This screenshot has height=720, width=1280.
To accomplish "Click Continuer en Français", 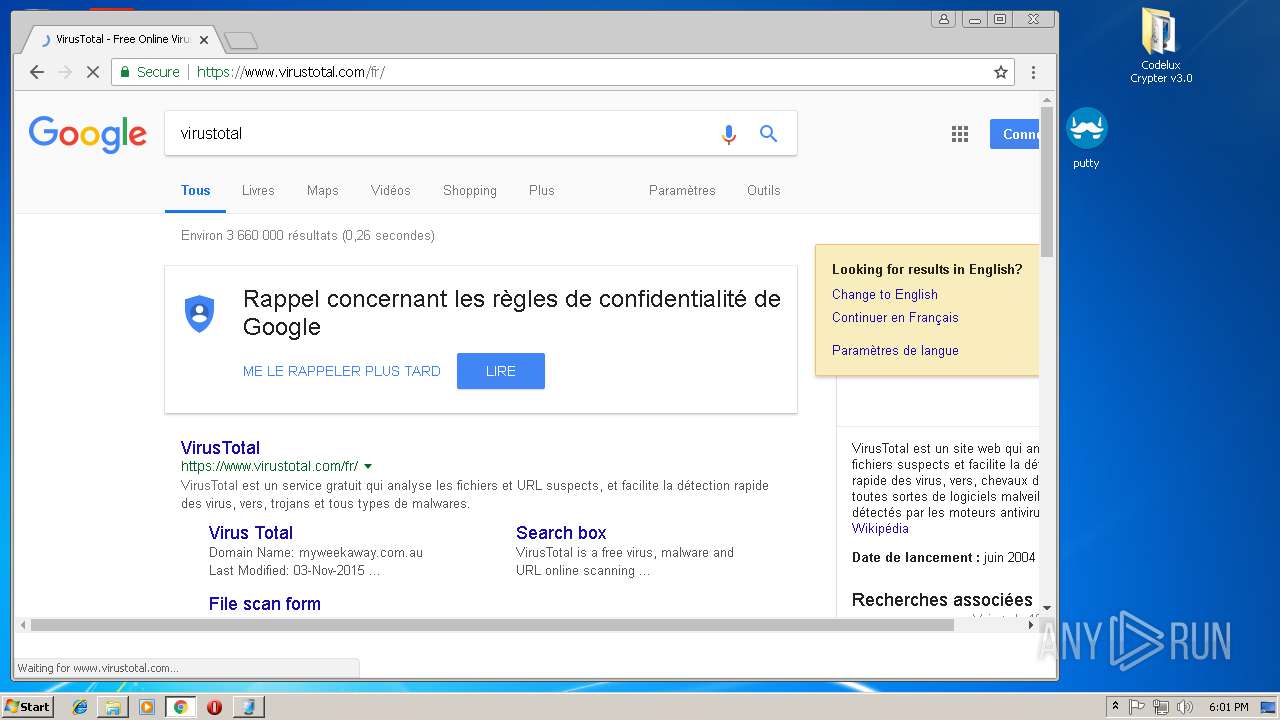I will click(x=895, y=317).
